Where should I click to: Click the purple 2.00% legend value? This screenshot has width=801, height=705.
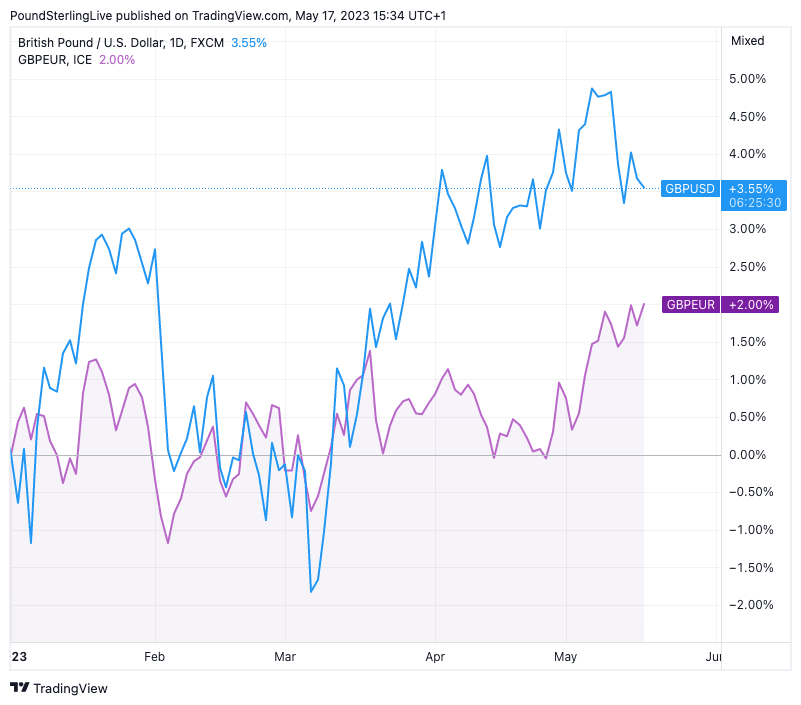pyautogui.click(x=116, y=59)
